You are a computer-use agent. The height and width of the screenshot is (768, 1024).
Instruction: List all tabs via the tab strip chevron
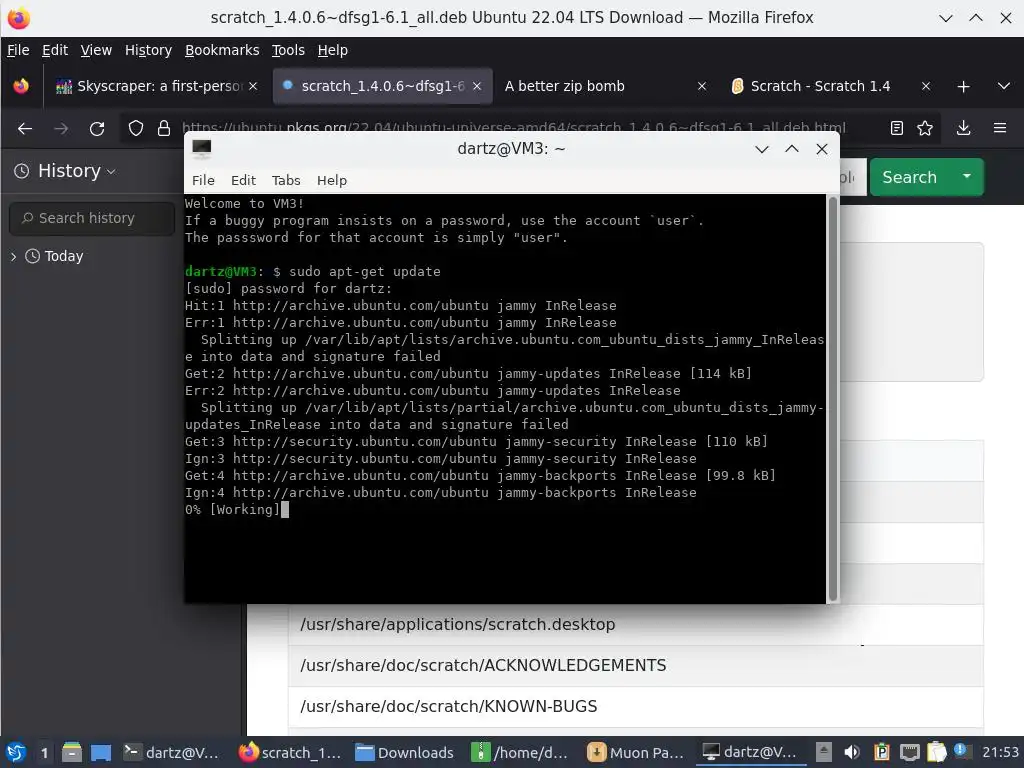click(1004, 86)
